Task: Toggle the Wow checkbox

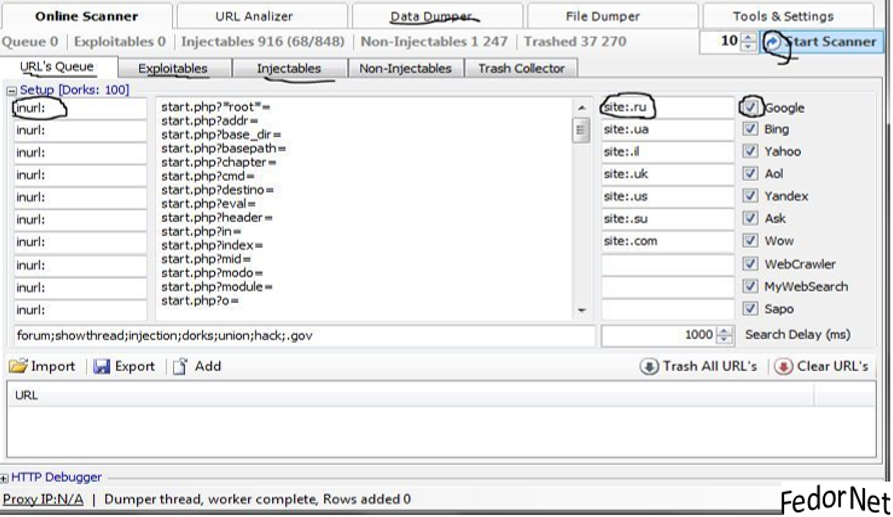Action: tap(751, 240)
